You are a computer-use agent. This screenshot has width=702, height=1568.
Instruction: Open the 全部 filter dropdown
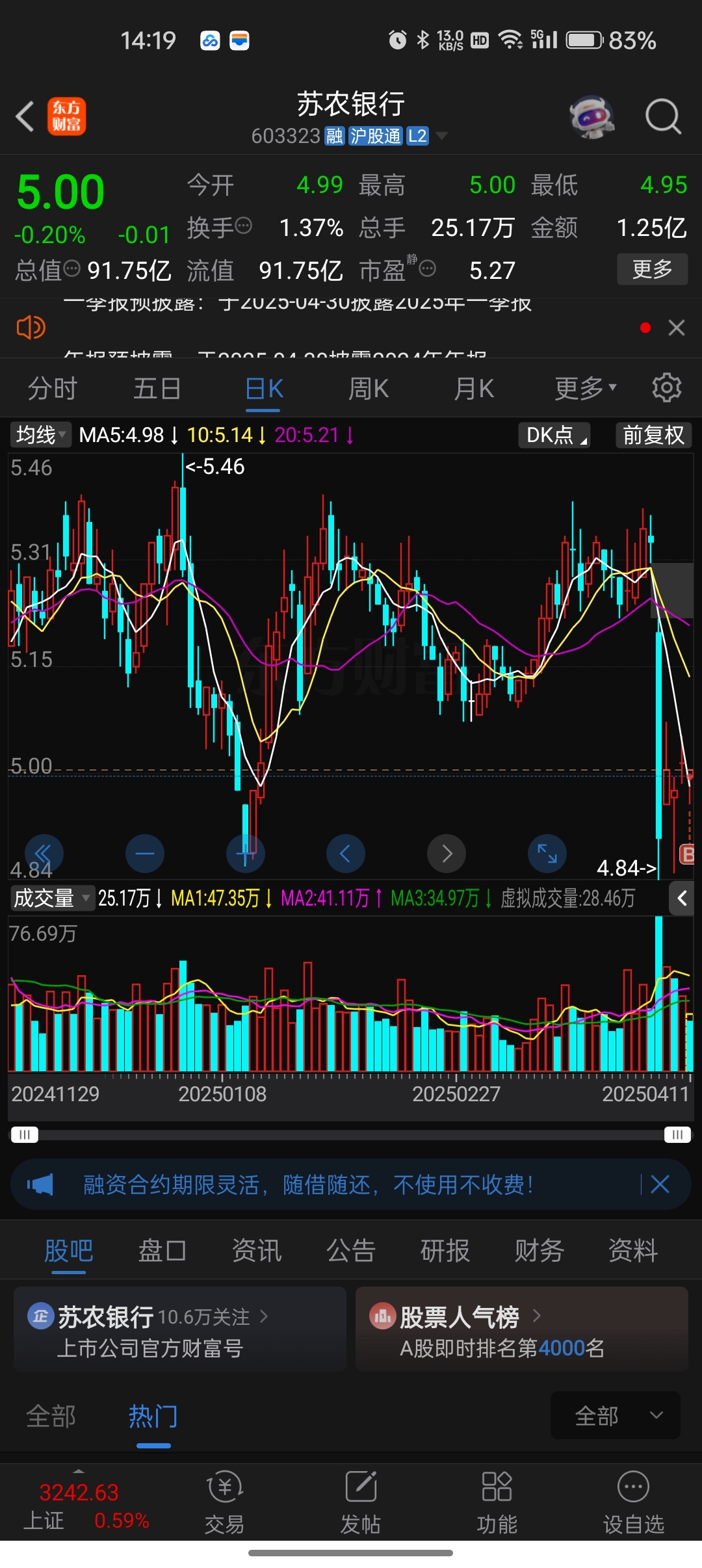(615, 1415)
